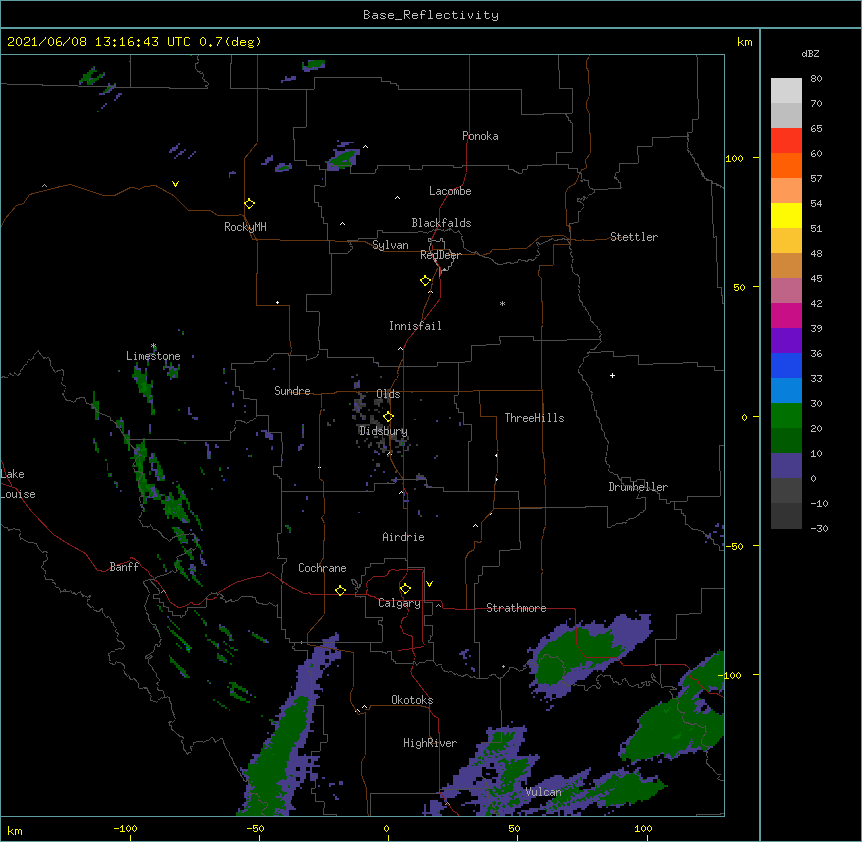Click the Ponoka town label
862x842 pixels.
click(x=480, y=136)
